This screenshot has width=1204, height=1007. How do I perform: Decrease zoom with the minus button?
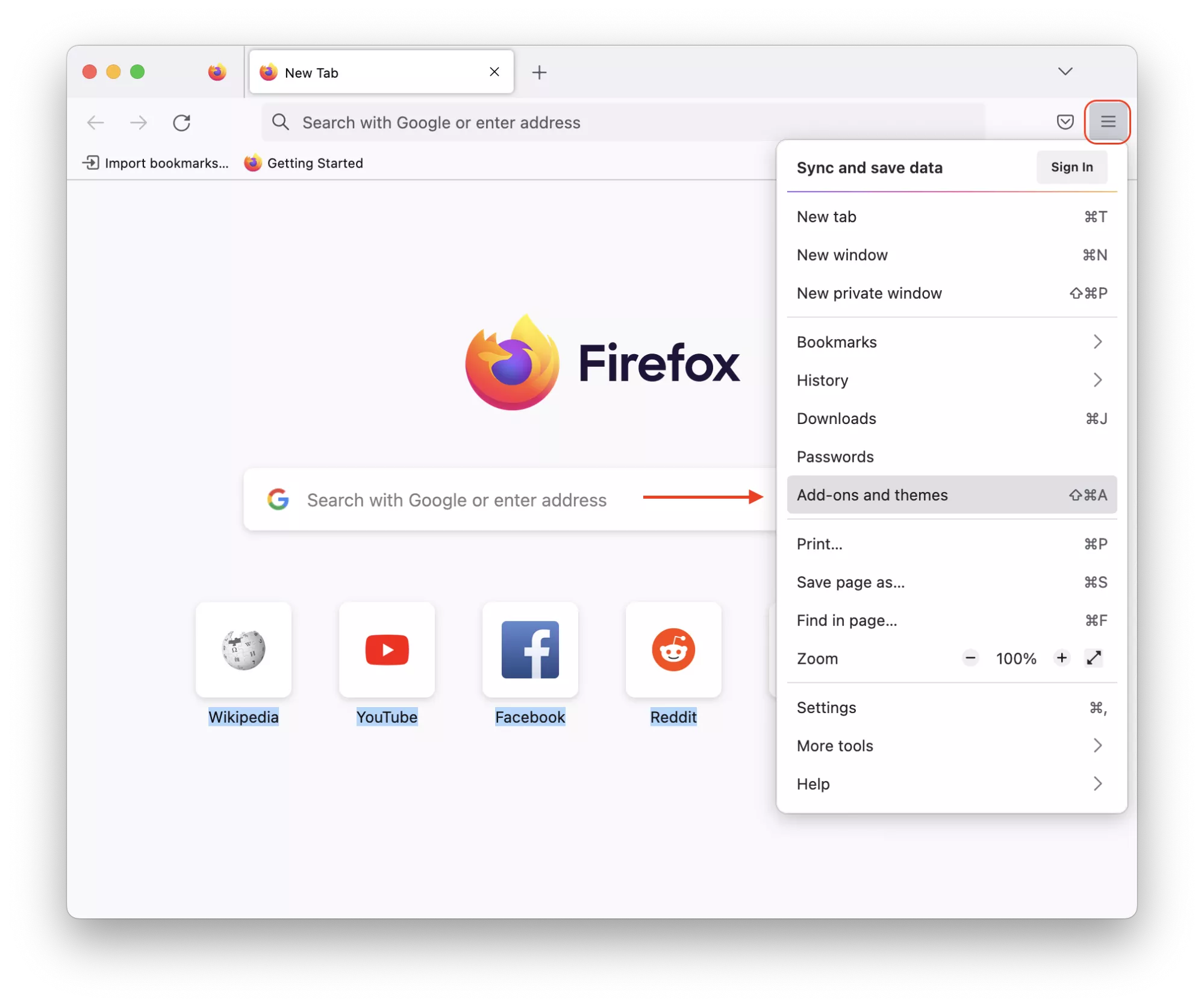[970, 658]
